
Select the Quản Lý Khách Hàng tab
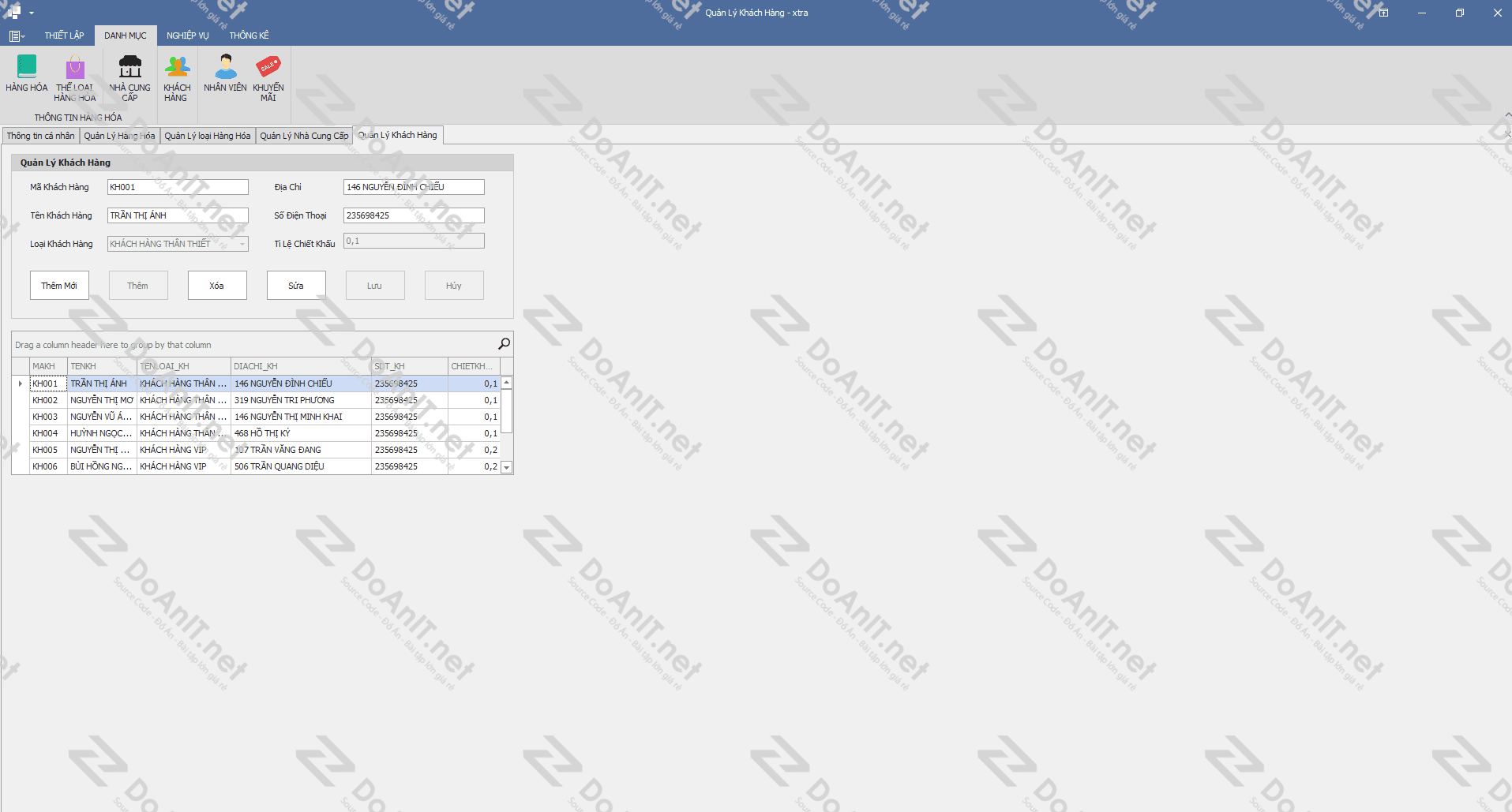coord(398,135)
